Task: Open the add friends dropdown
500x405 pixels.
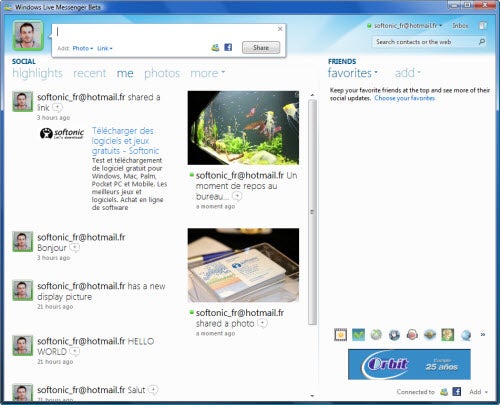Action: pyautogui.click(x=408, y=73)
